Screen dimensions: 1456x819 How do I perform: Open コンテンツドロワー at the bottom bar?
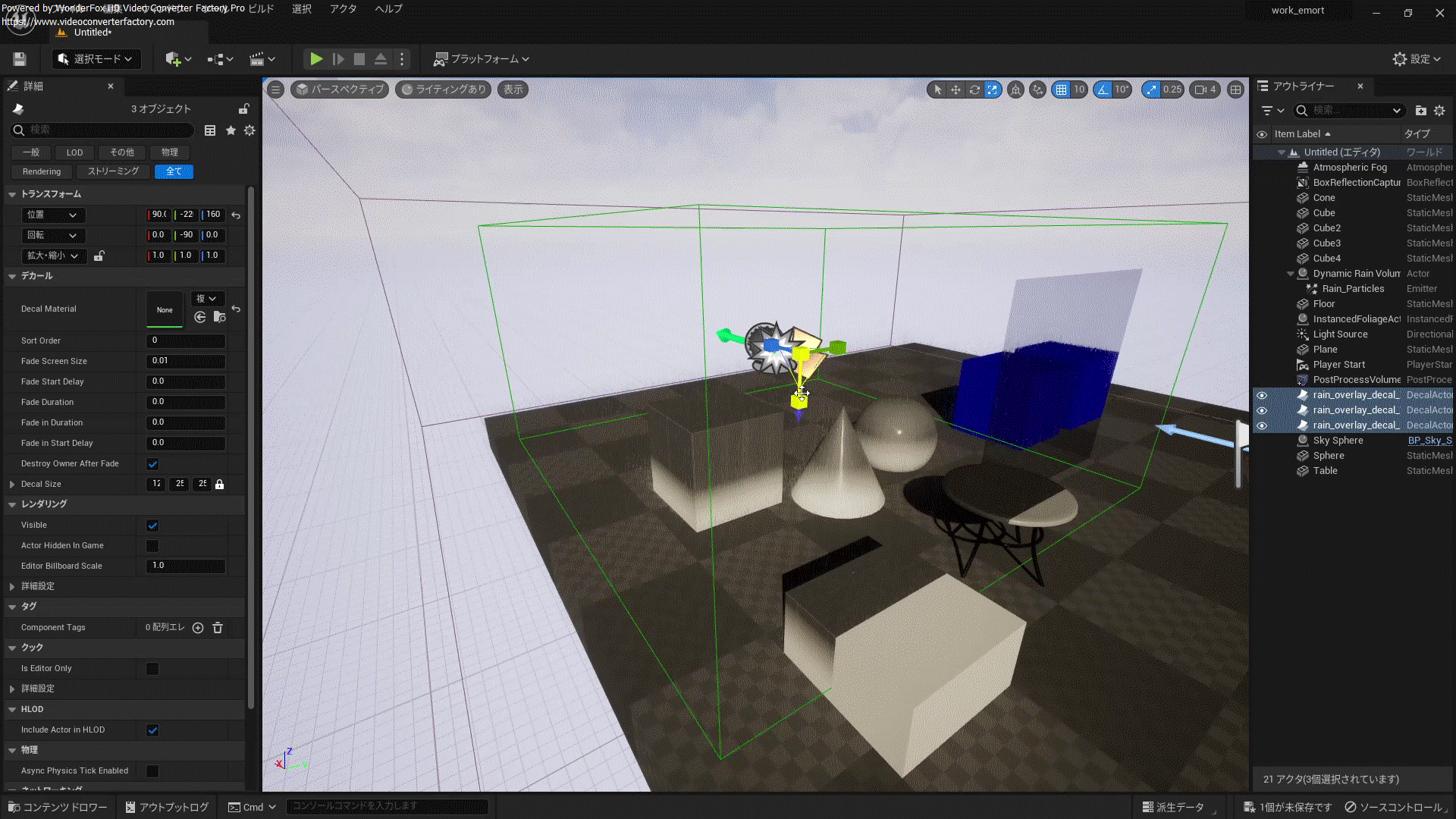[x=58, y=807]
